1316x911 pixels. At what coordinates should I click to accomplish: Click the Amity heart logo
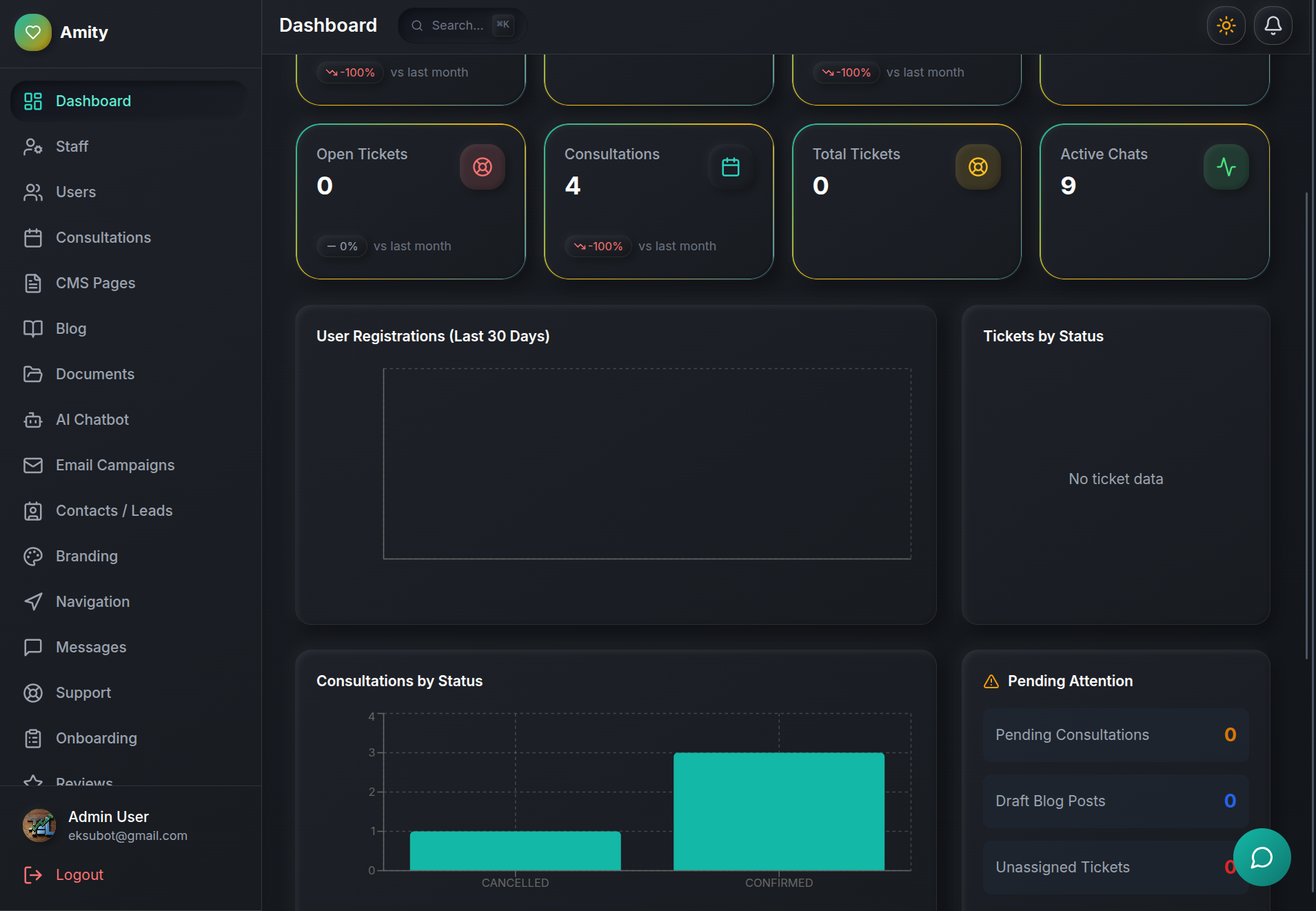[x=33, y=32]
